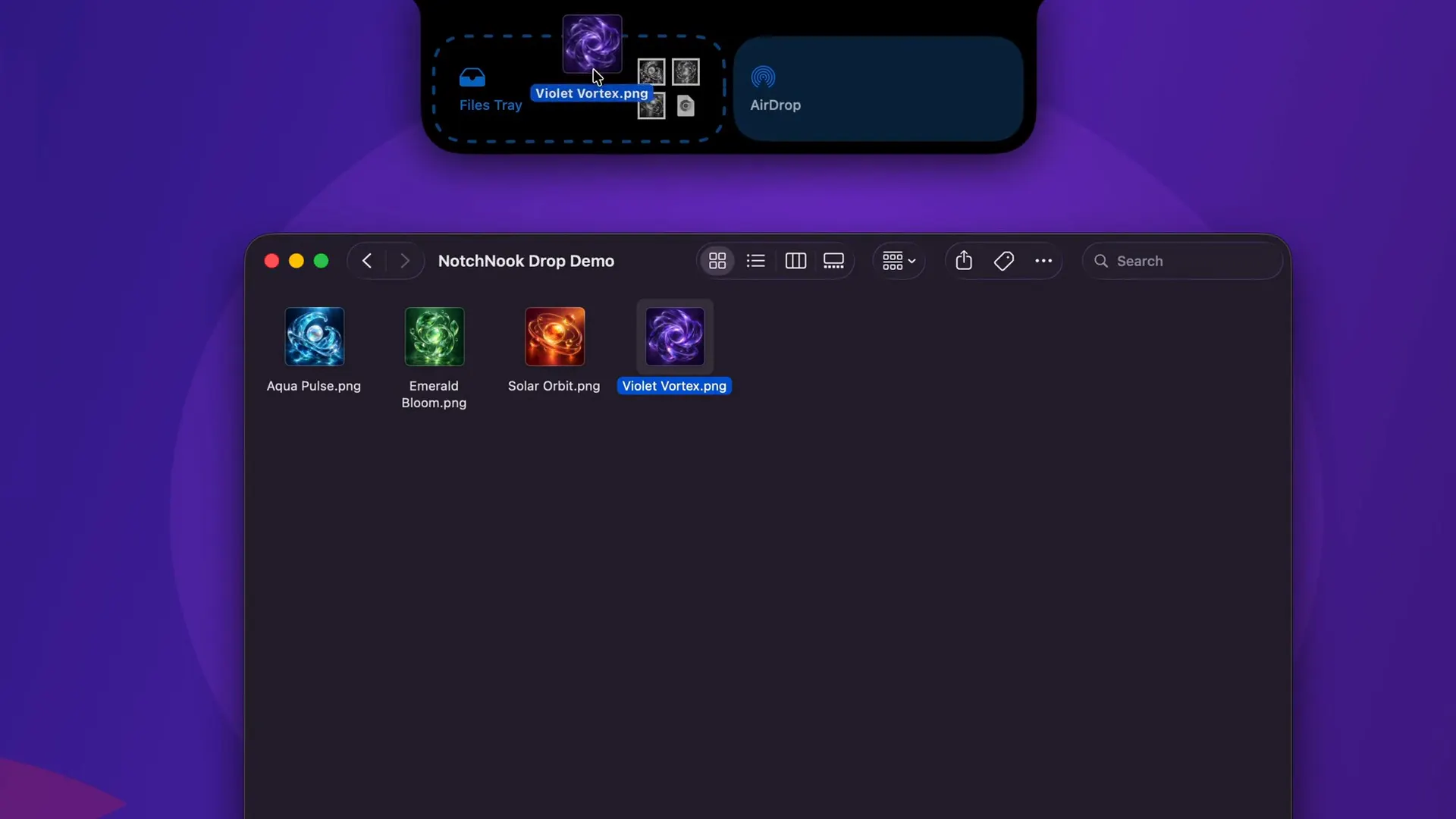Screen dimensions: 1456x819
Task: Click the AirDrop label text
Action: (x=775, y=105)
